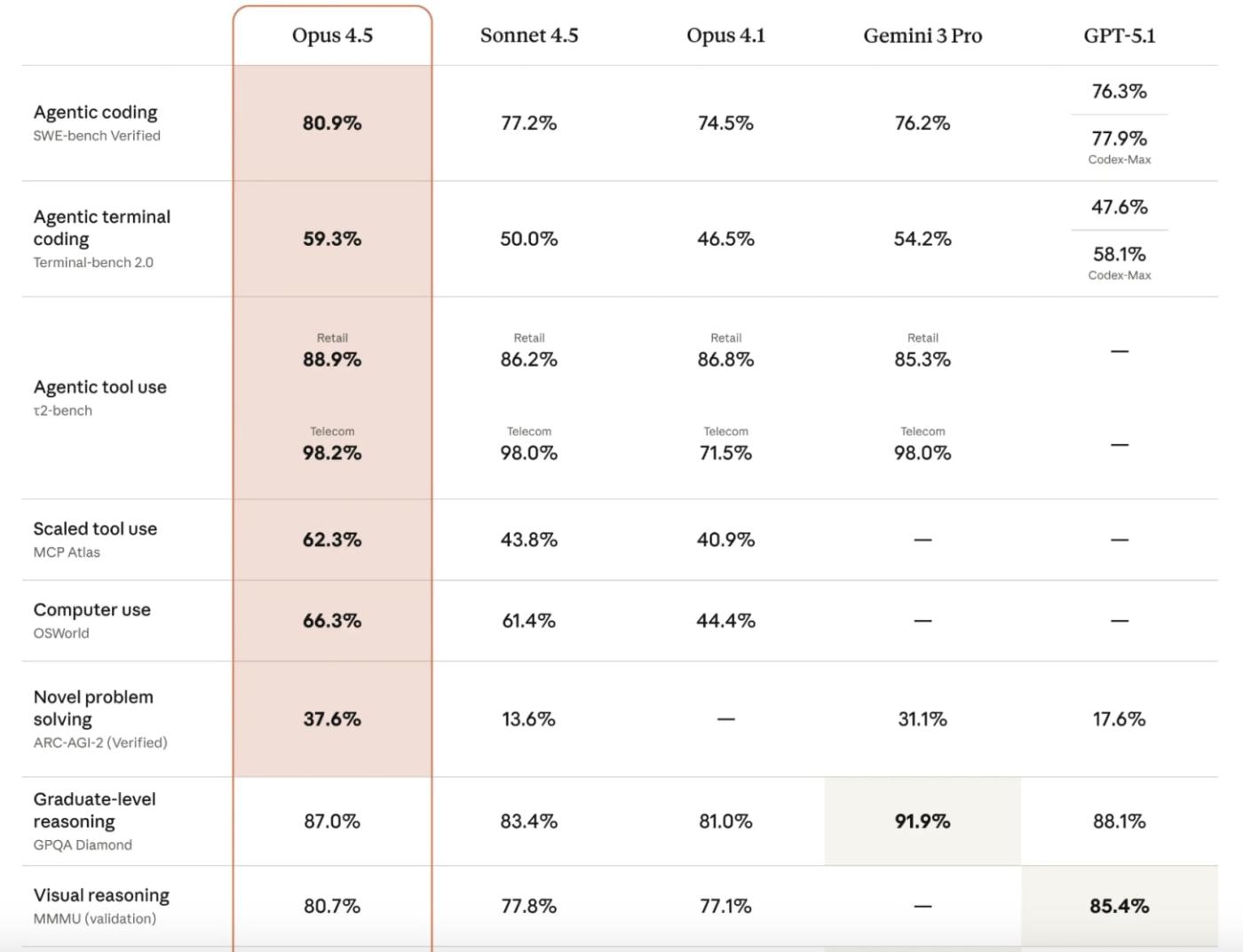Click the Sonnet 4.5 column header
The width and height of the screenshot is (1243, 952).
coord(529,36)
